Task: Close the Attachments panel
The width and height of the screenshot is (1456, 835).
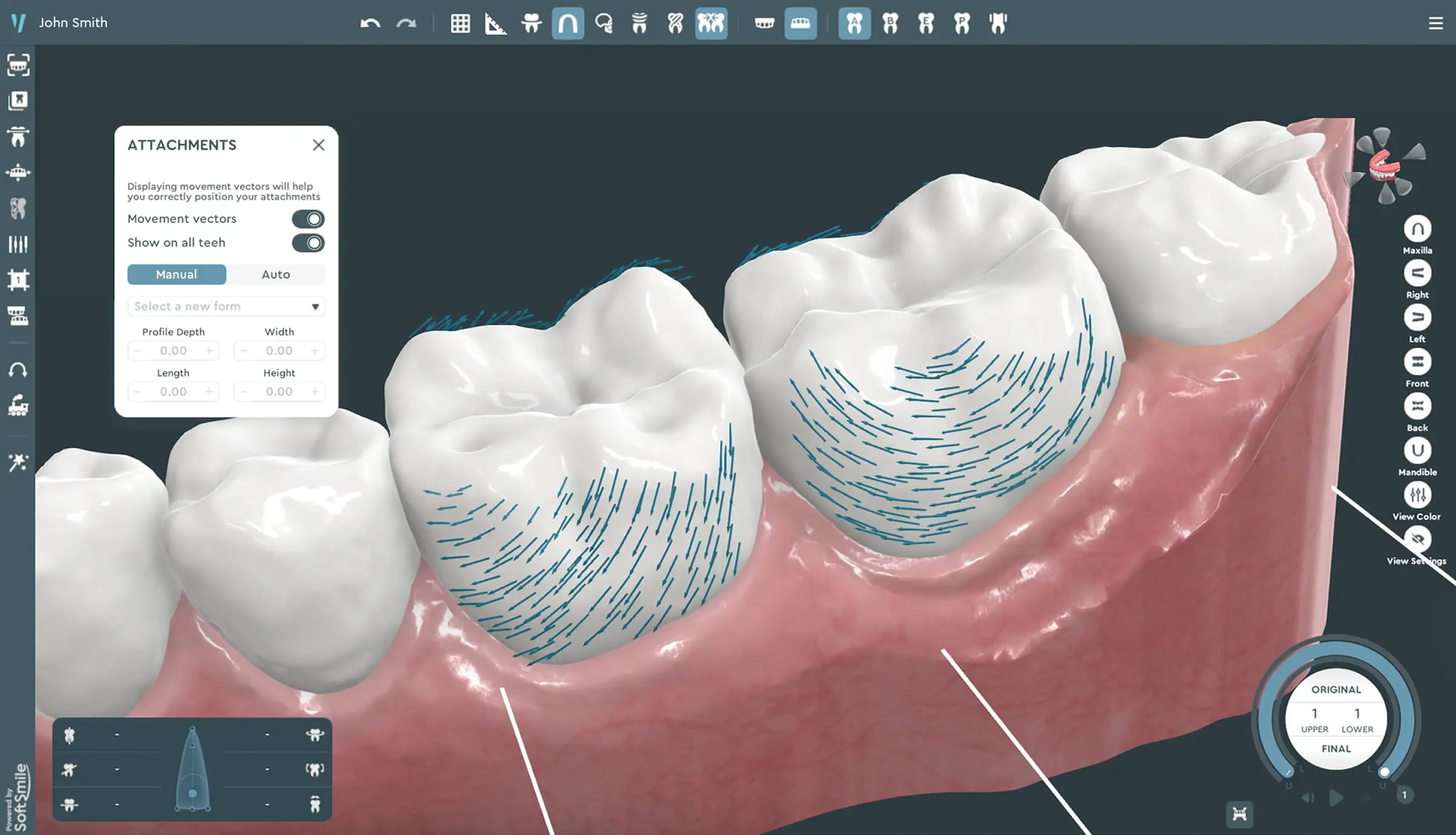Action: [318, 145]
